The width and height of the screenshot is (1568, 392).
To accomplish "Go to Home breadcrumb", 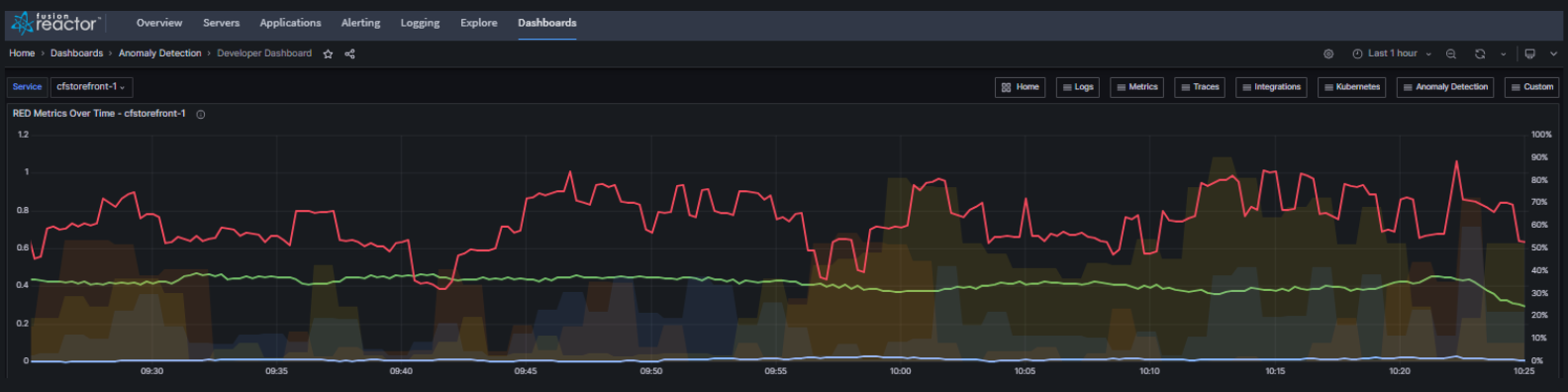I will tap(22, 53).
